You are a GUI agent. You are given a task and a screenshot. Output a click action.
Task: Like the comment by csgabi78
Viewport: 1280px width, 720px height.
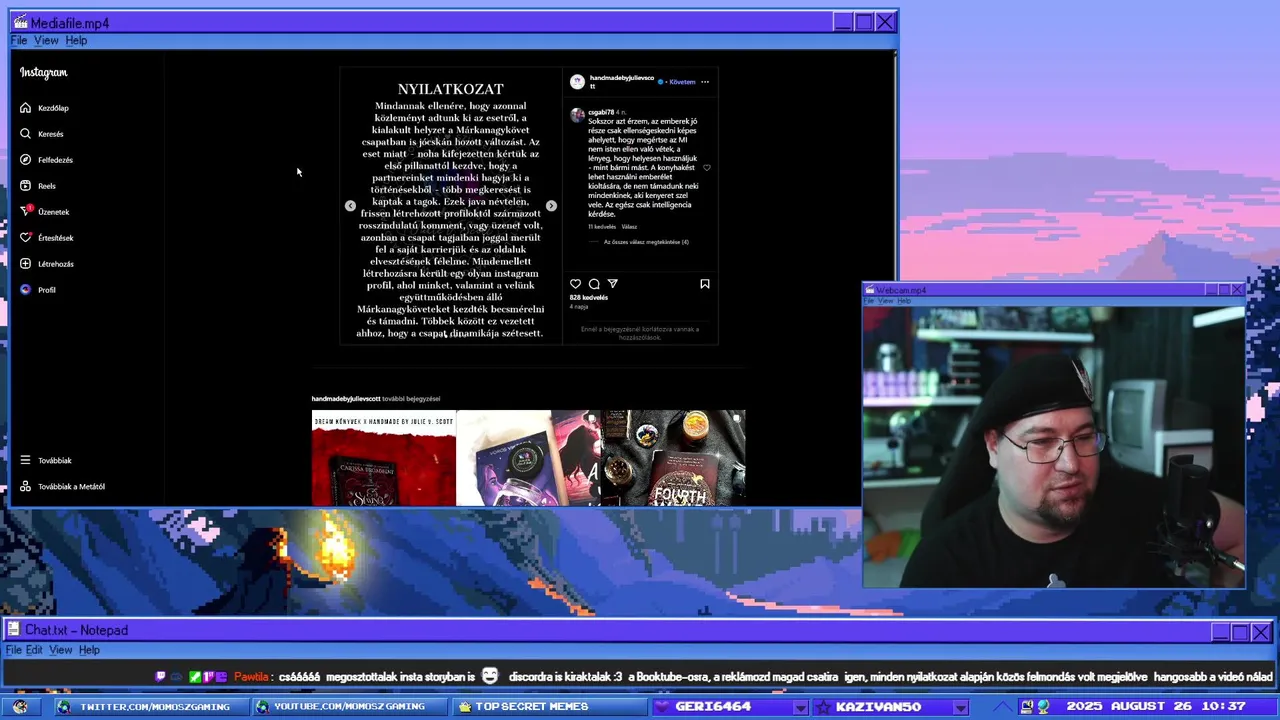(707, 168)
